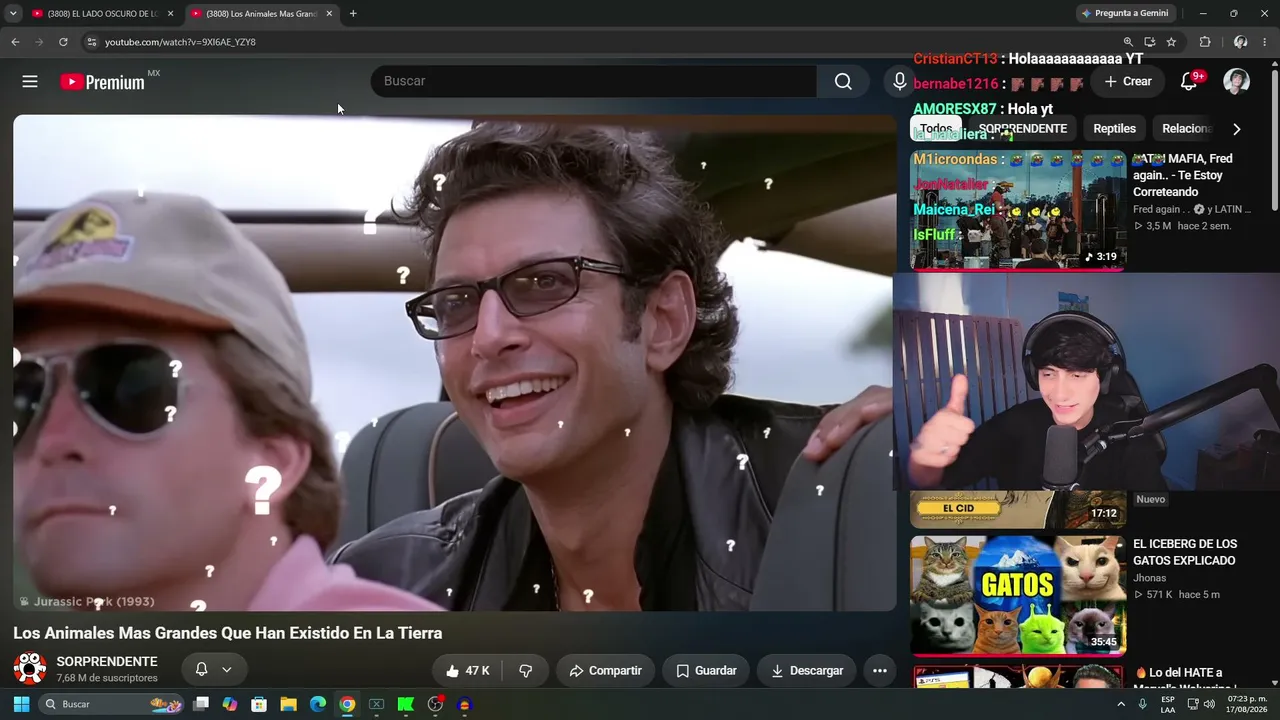Click the Compartir button

(606, 671)
